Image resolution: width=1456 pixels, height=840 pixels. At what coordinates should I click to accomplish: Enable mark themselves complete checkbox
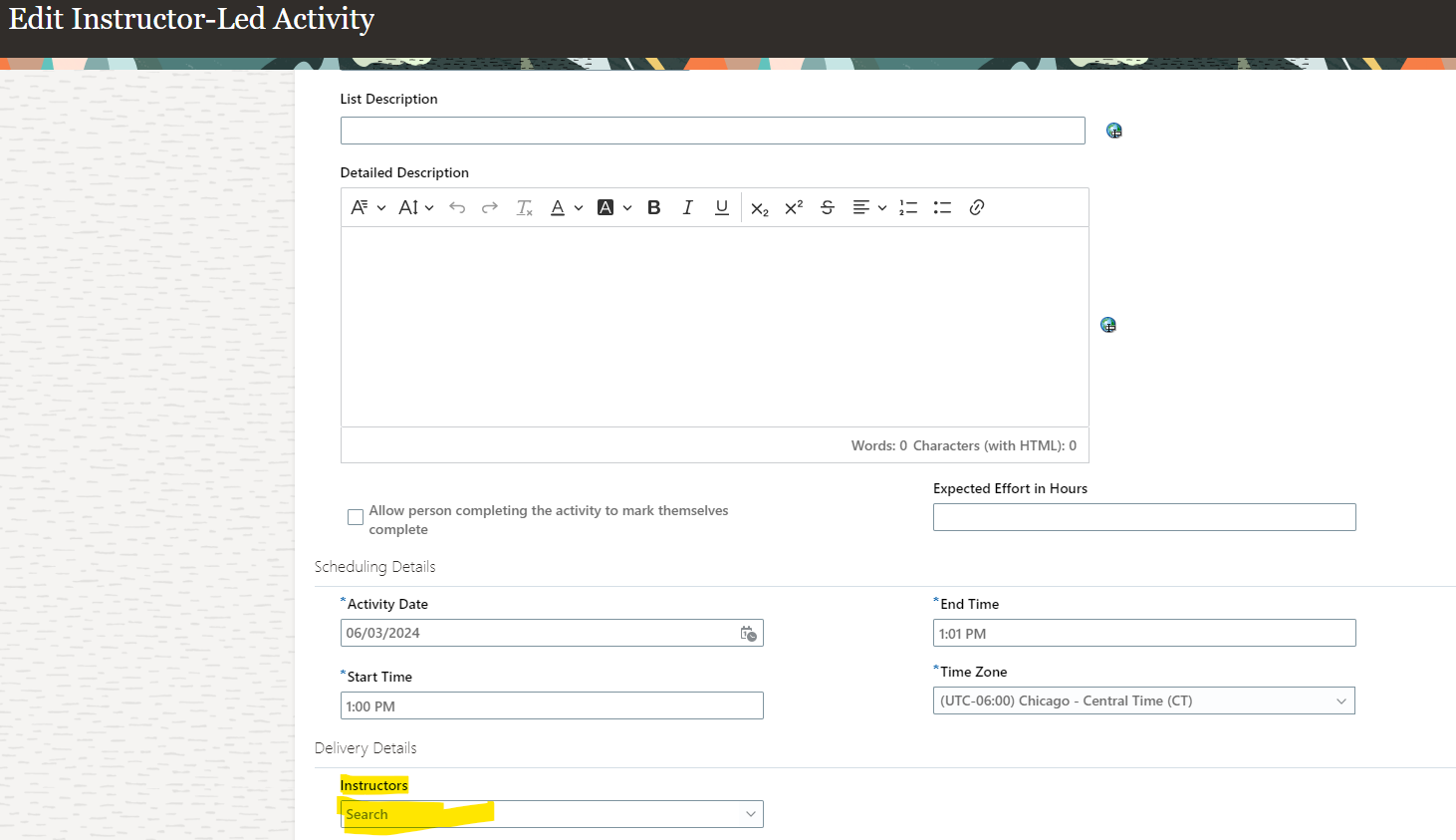tap(356, 516)
